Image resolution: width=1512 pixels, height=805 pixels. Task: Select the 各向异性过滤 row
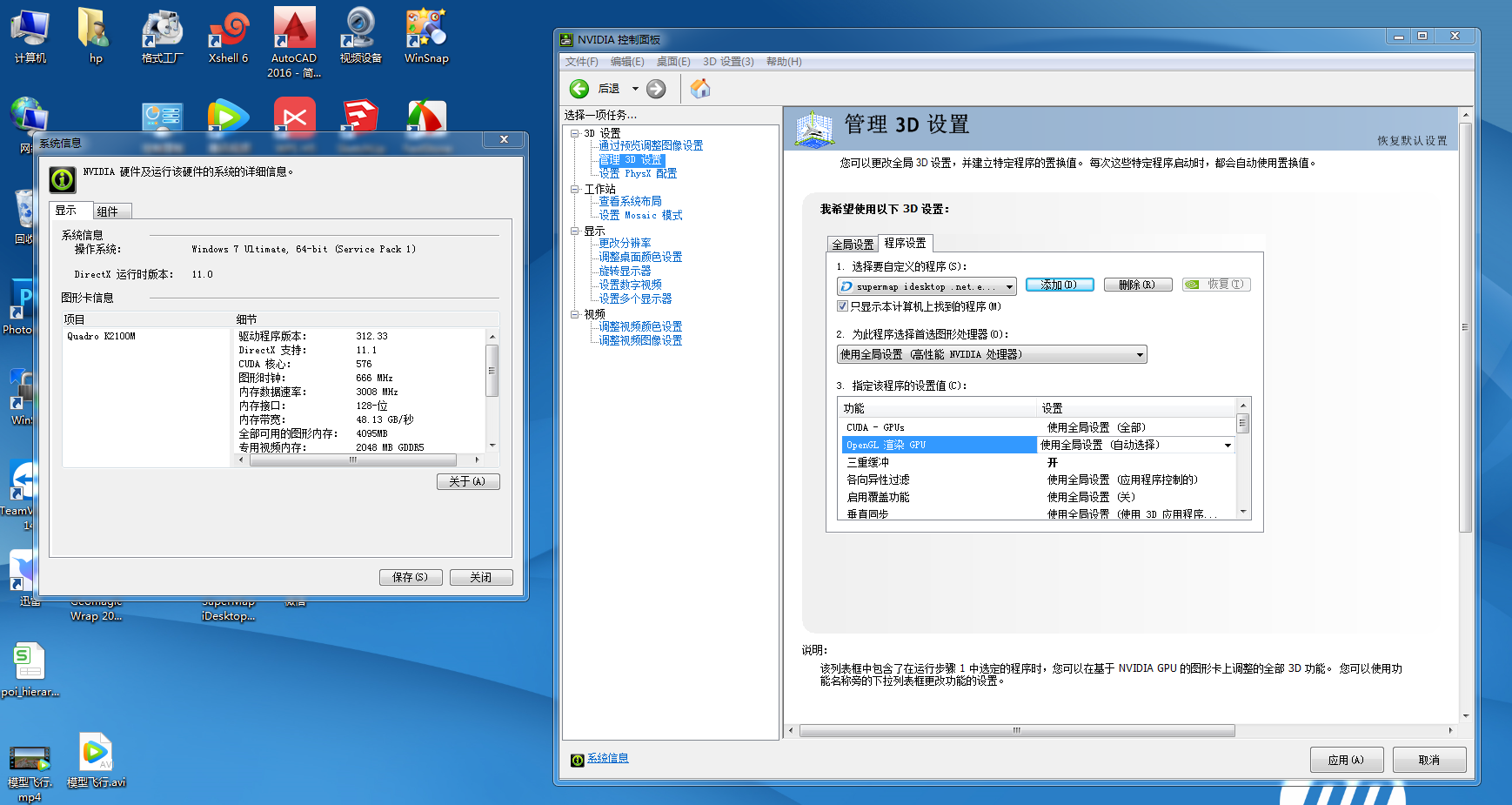click(1039, 480)
